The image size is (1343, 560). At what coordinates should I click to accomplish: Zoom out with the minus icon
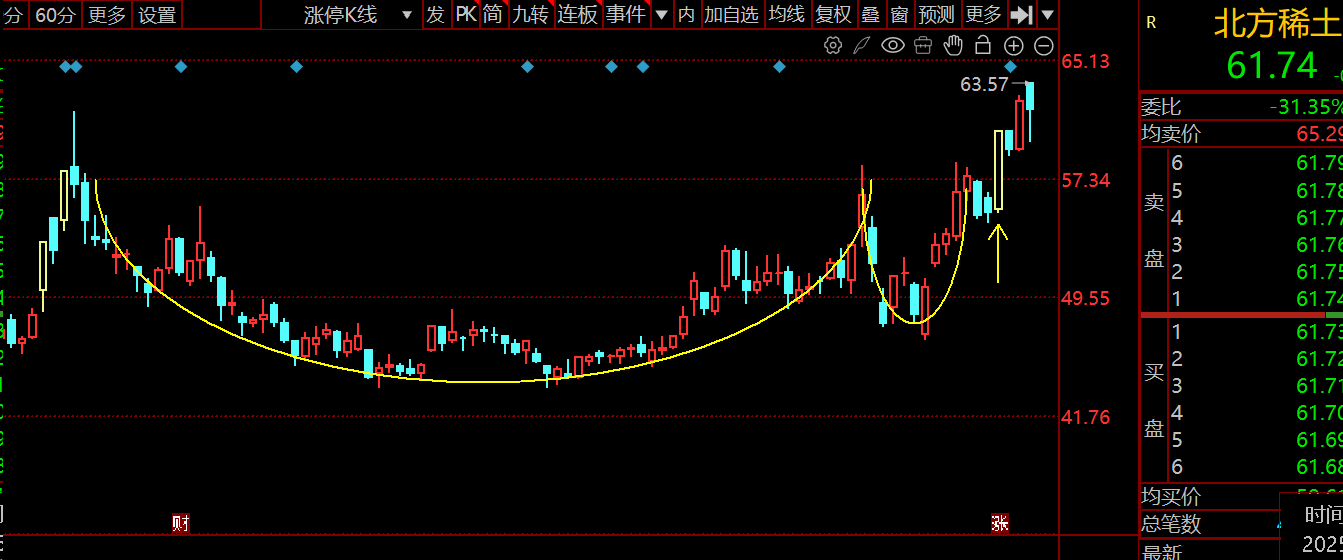point(1043,45)
